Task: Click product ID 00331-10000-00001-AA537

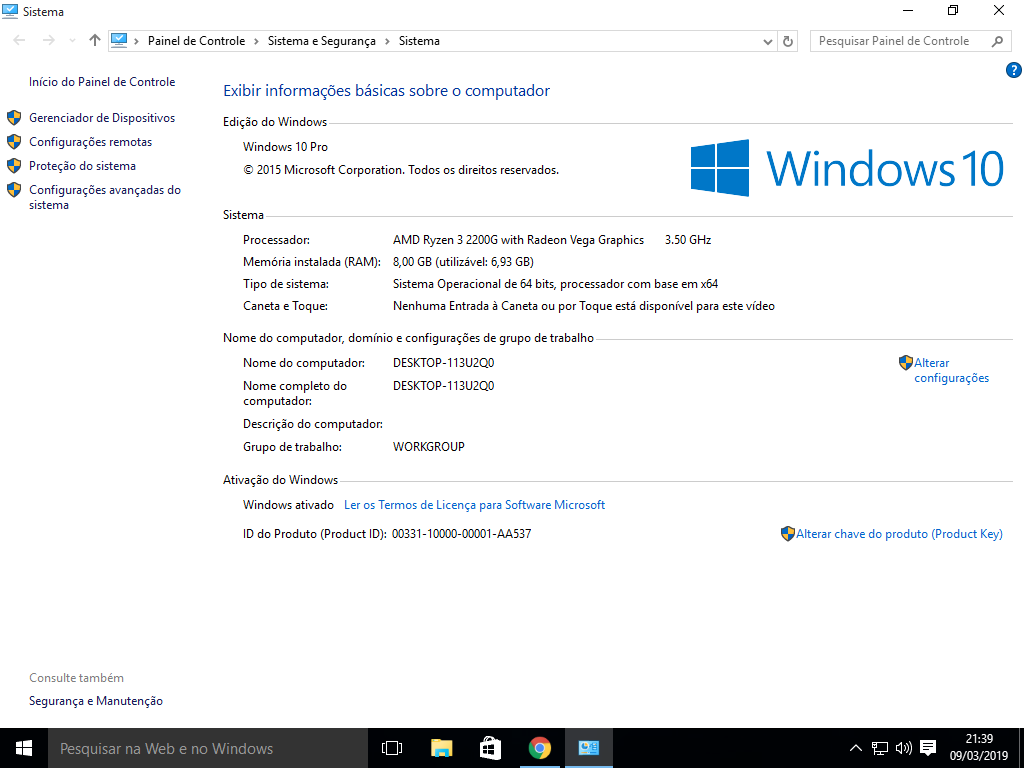Action: click(462, 534)
